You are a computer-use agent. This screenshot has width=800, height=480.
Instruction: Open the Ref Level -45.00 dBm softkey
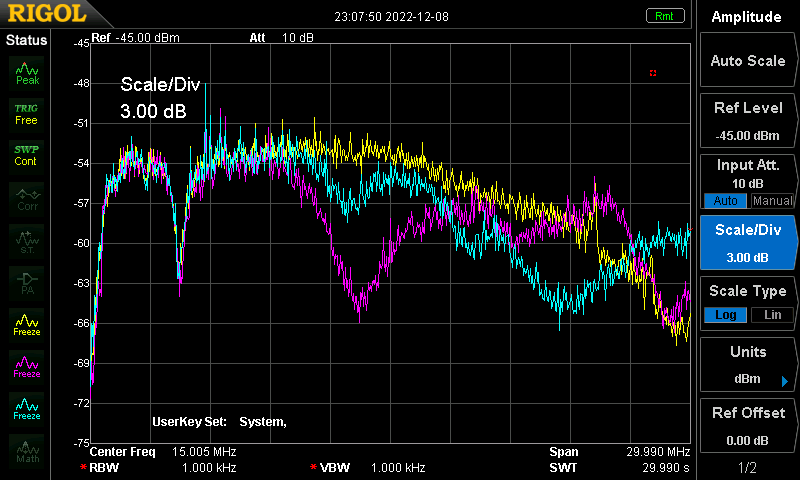pyautogui.click(x=747, y=121)
